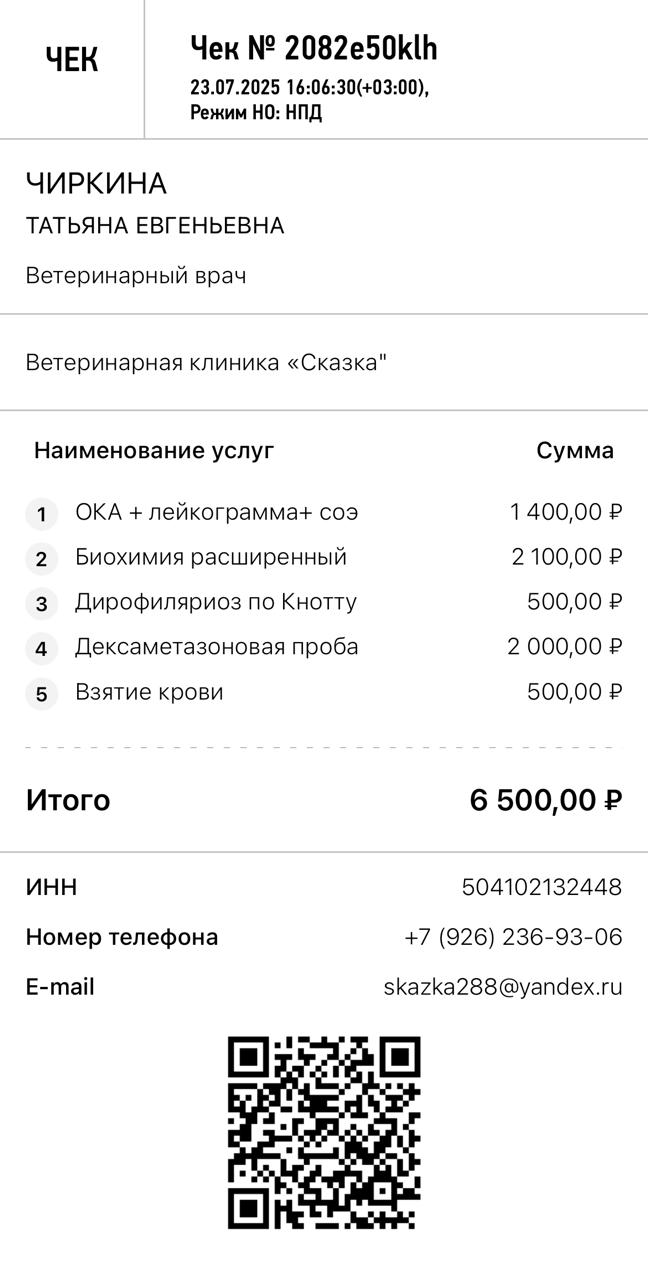648x1280 pixels.
Task: Select the Взятие крови service line
Action: [x=149, y=692]
